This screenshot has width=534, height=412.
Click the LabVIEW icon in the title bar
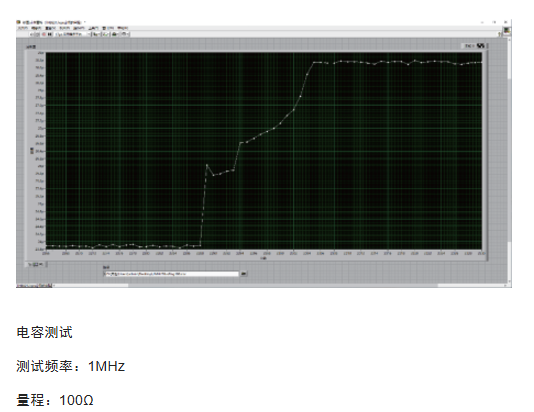(x=18, y=22)
